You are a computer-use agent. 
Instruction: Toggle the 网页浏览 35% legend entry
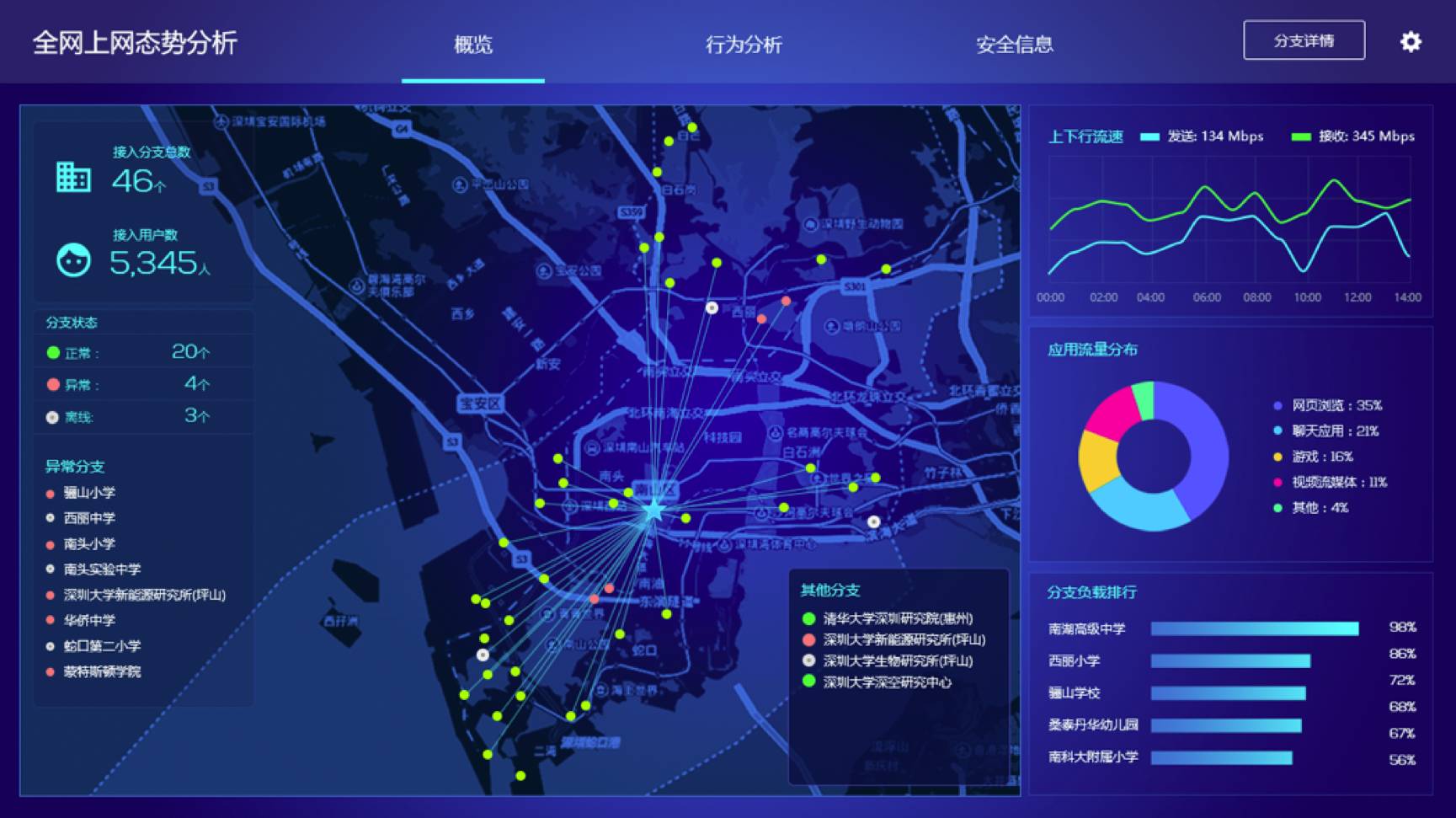point(1328,405)
